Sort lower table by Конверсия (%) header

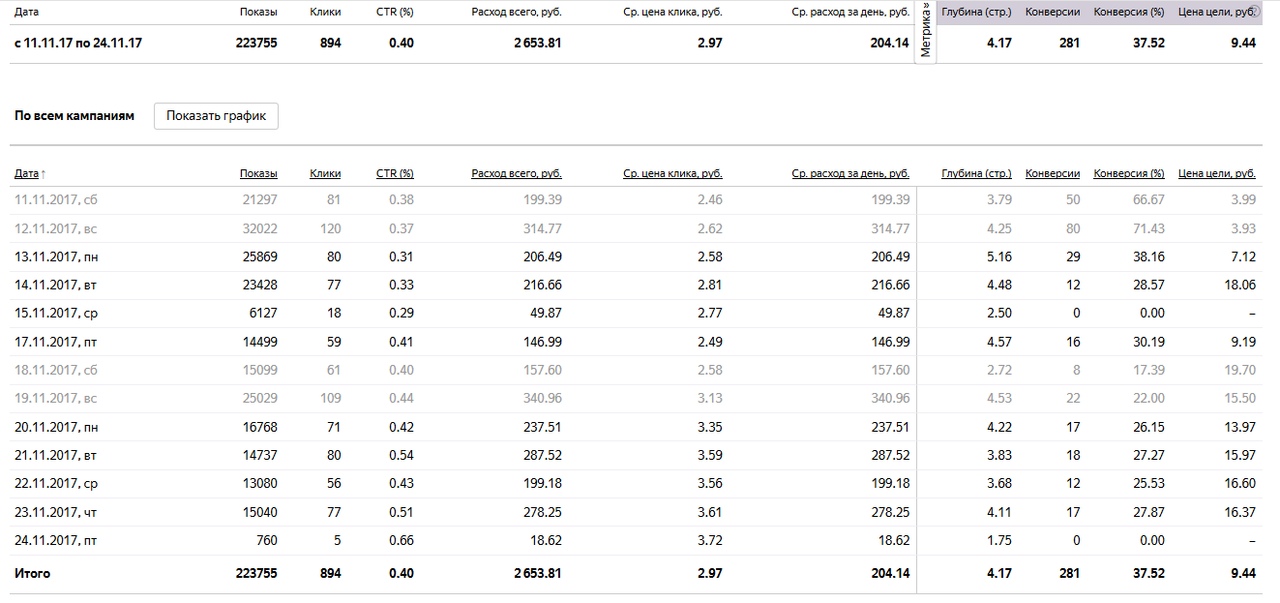(x=1129, y=174)
